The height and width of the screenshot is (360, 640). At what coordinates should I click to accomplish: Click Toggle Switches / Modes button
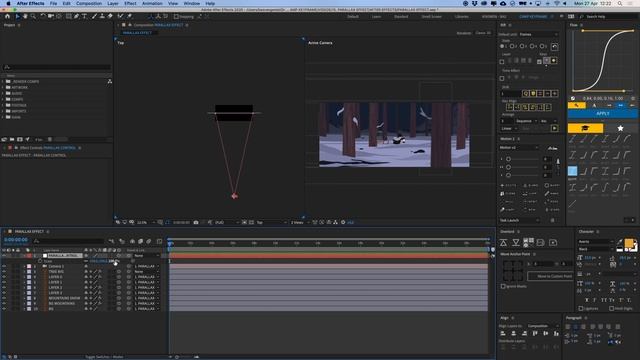[x=104, y=357]
